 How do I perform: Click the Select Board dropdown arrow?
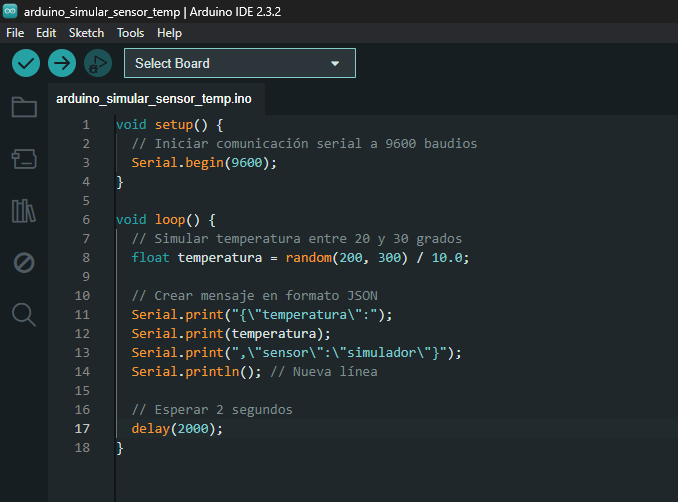click(x=335, y=64)
